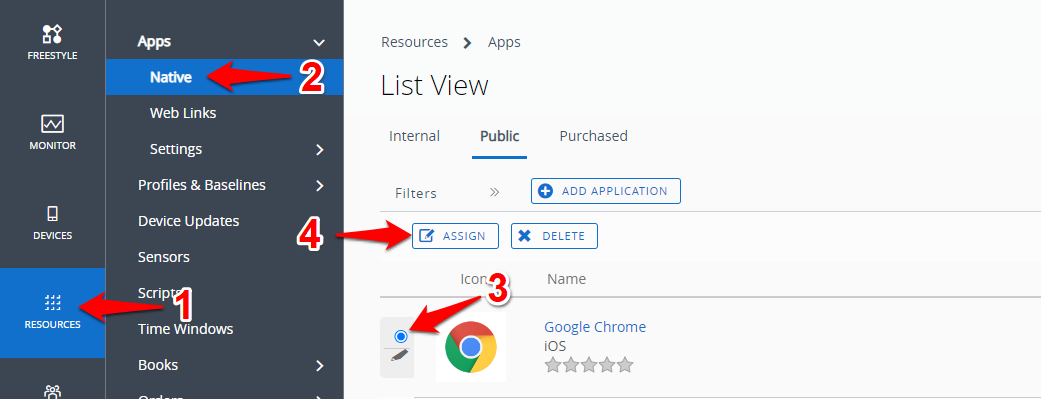Click the star rating under Google Chrome

[589, 365]
